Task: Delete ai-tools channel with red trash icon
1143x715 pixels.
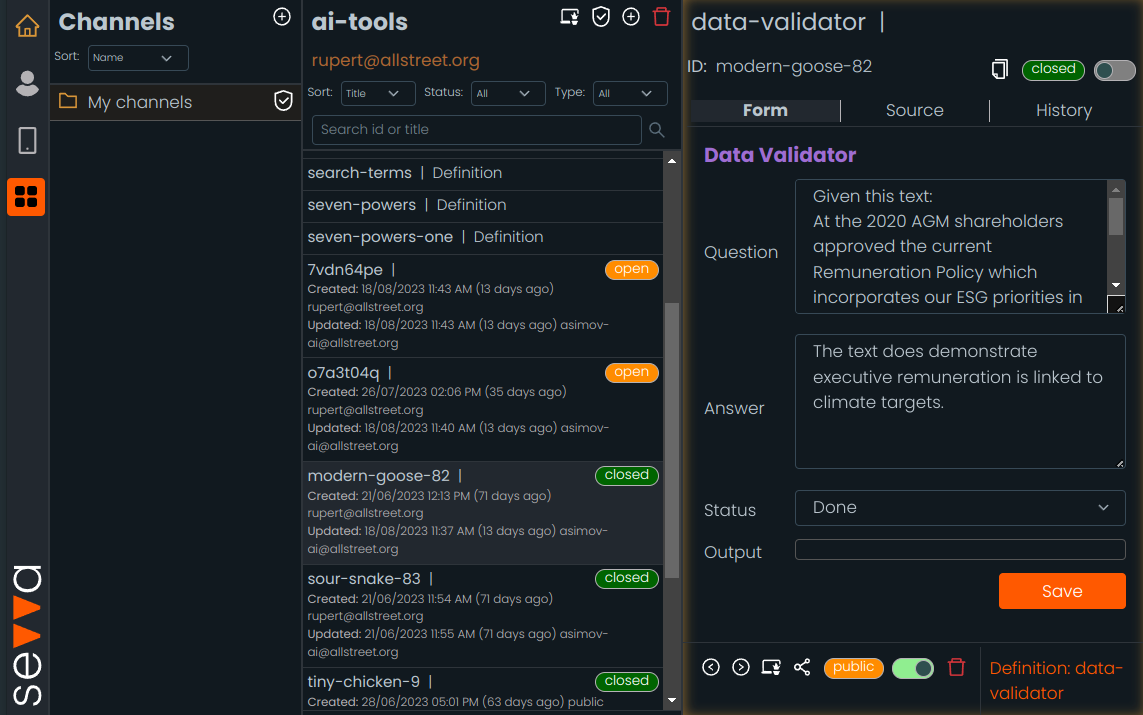Action: pyautogui.click(x=661, y=16)
